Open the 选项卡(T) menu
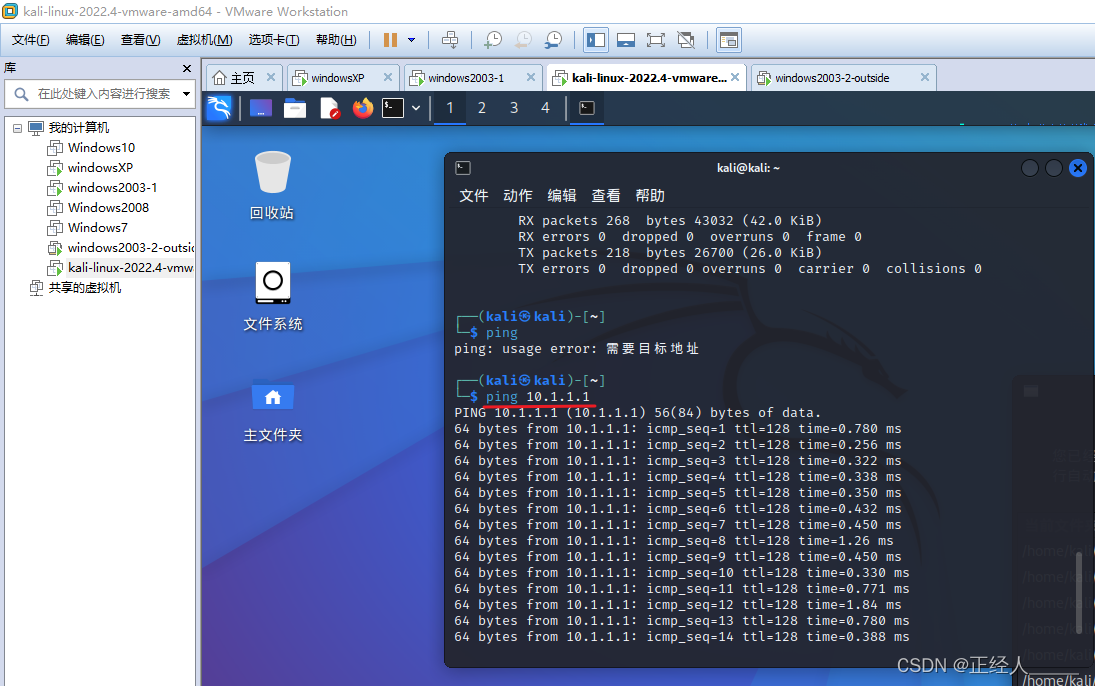Viewport: 1095px width, 686px height. tap(274, 40)
